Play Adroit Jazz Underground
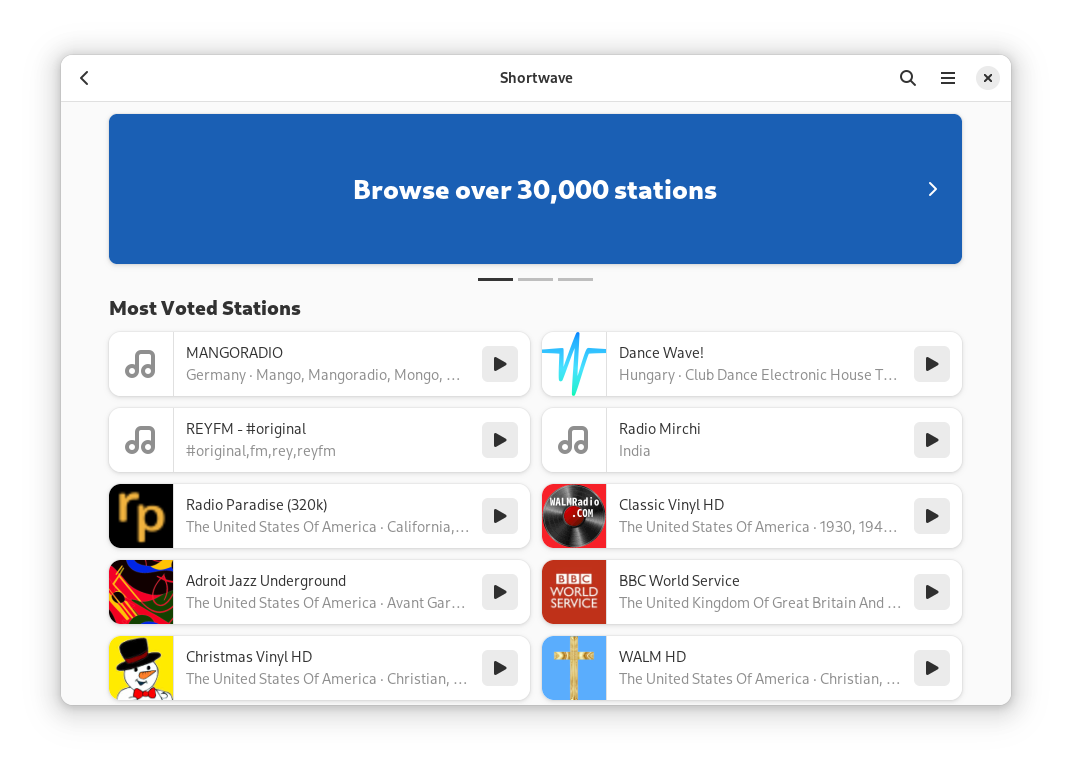Viewport: 1072px width, 772px height. [499, 592]
